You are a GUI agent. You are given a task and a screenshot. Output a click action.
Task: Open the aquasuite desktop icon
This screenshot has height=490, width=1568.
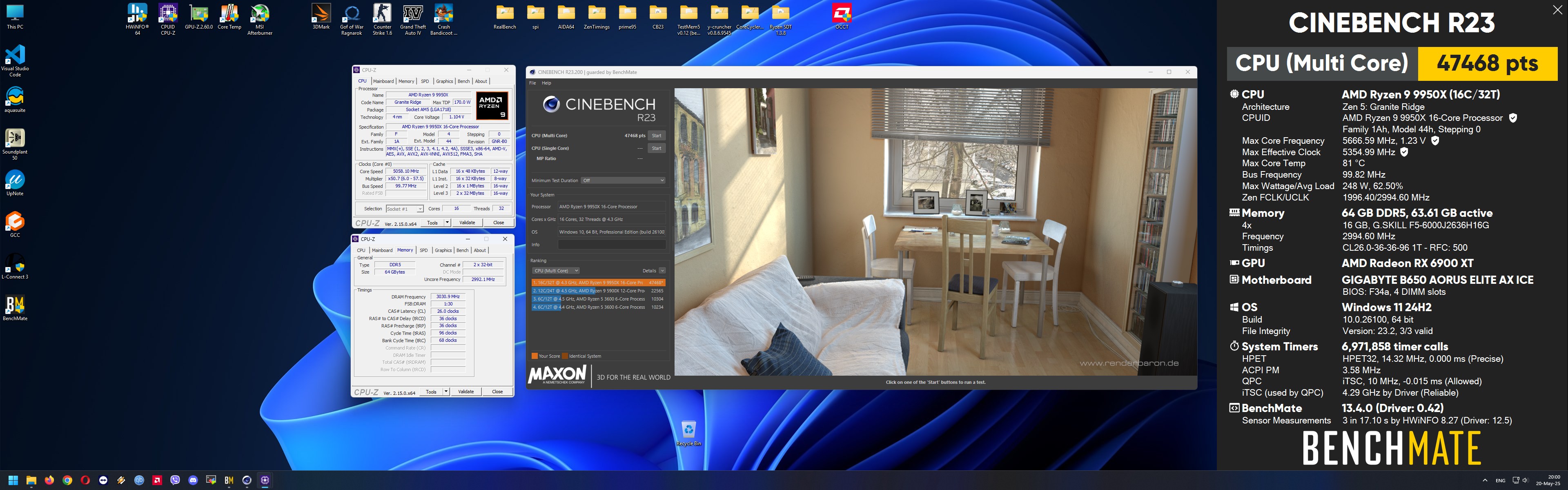[x=15, y=99]
